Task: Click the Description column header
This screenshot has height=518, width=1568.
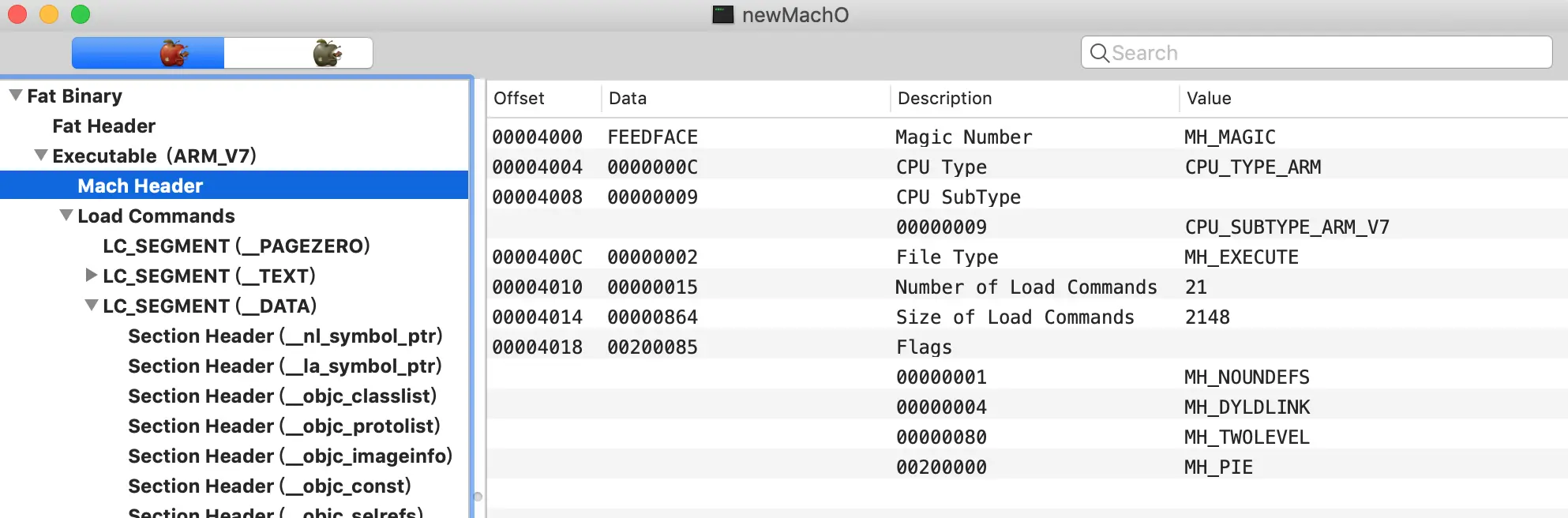Action: click(1035, 99)
